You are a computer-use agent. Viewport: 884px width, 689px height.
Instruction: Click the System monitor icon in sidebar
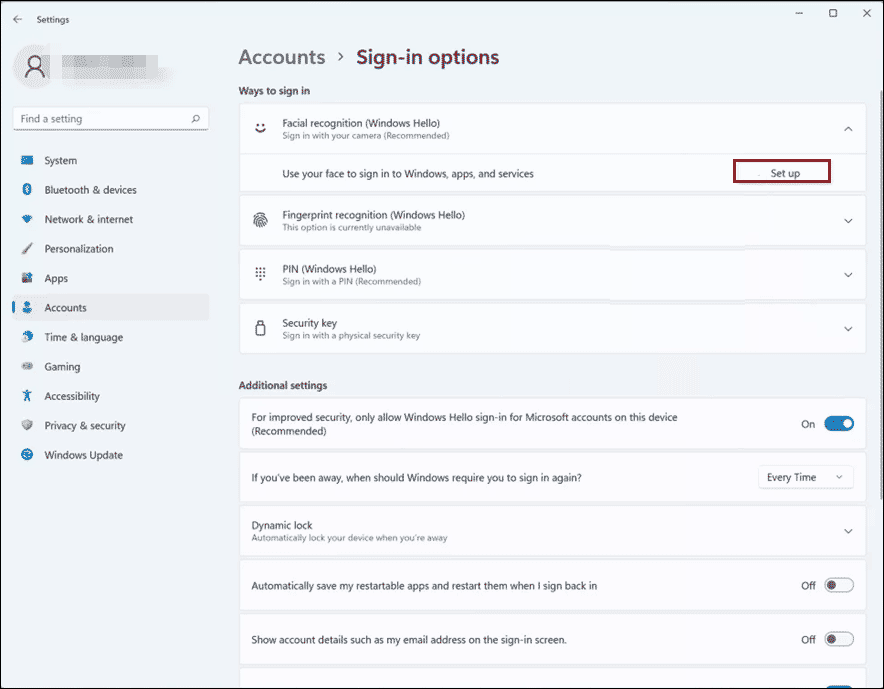(27, 160)
